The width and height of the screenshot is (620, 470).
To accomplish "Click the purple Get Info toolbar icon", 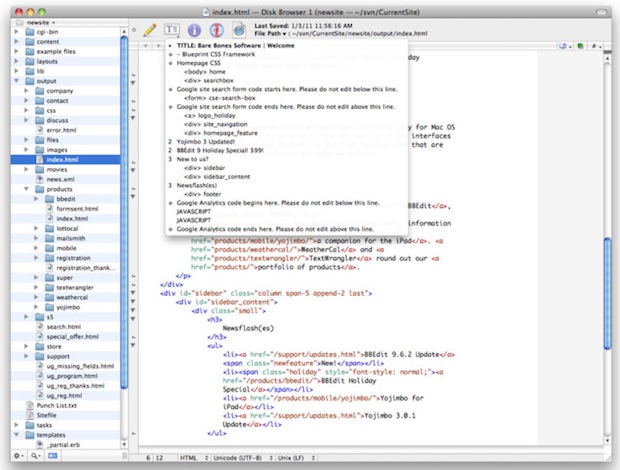I will coord(194,30).
